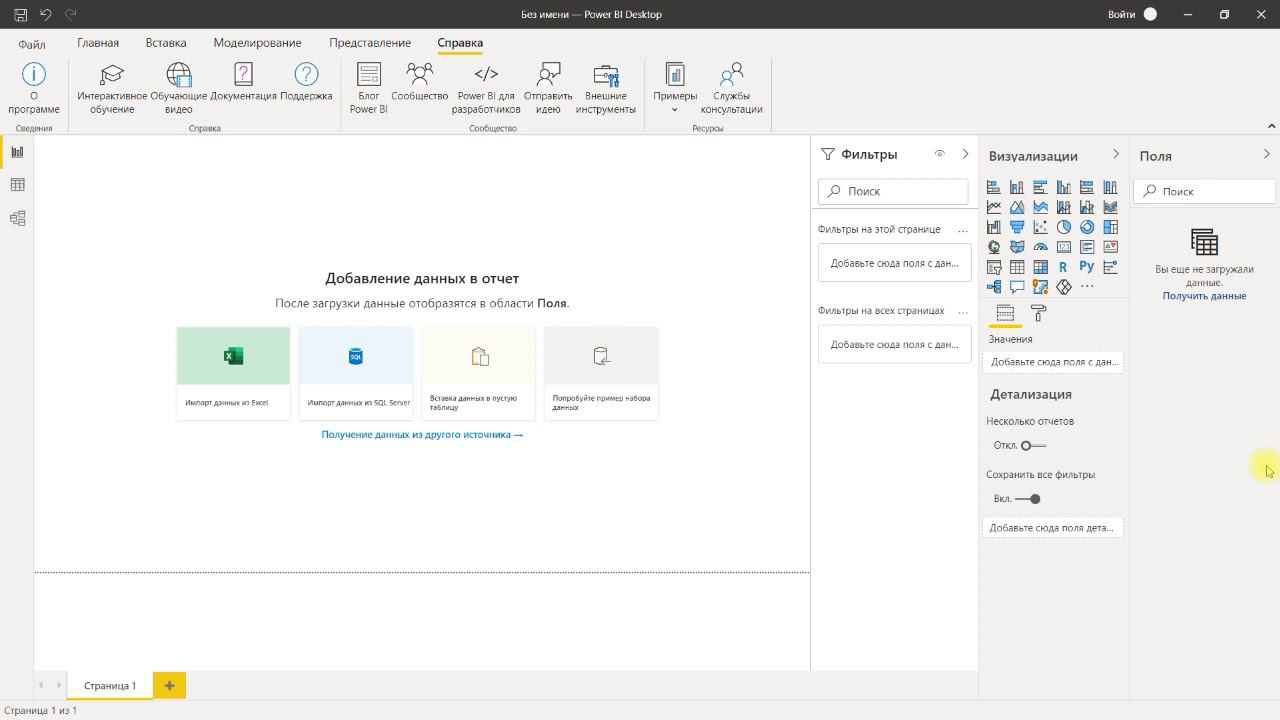Click the Undo arrow in title bar
This screenshot has height=720, width=1280.
click(x=46, y=15)
